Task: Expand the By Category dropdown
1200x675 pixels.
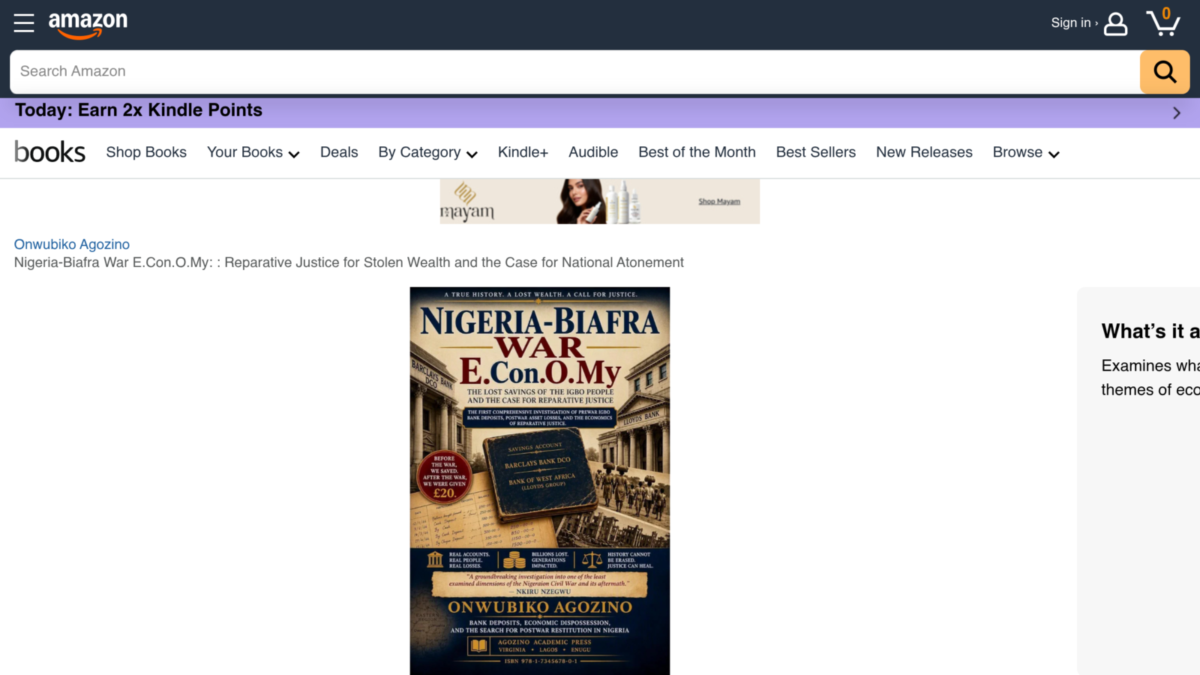Action: [428, 152]
